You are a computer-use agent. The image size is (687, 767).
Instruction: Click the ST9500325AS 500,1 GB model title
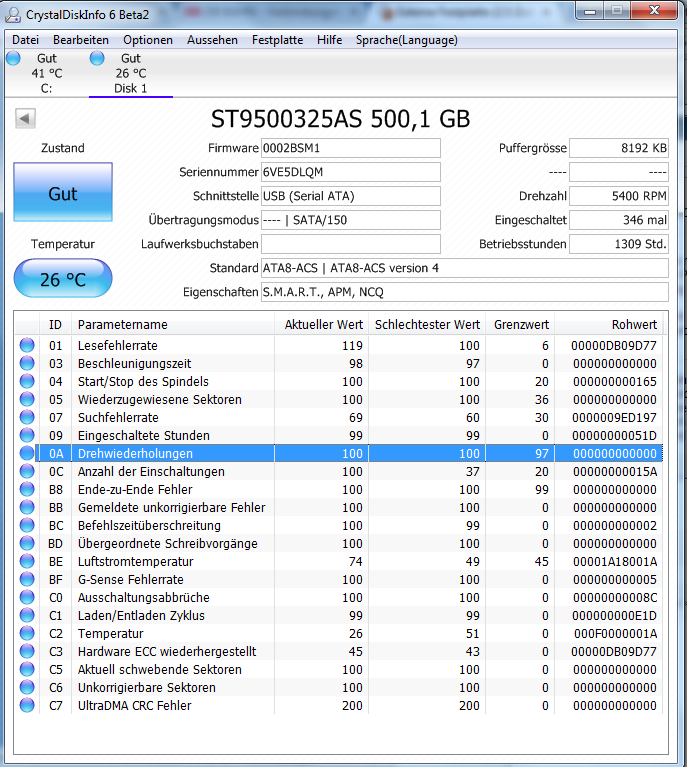pyautogui.click(x=341, y=119)
